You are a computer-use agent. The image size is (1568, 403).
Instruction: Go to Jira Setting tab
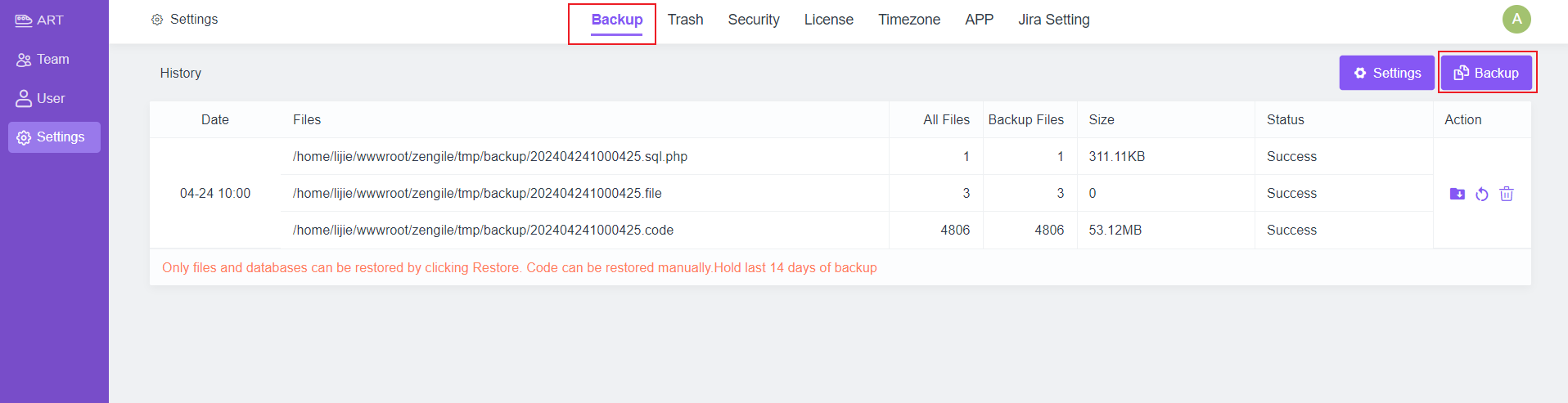point(1054,20)
